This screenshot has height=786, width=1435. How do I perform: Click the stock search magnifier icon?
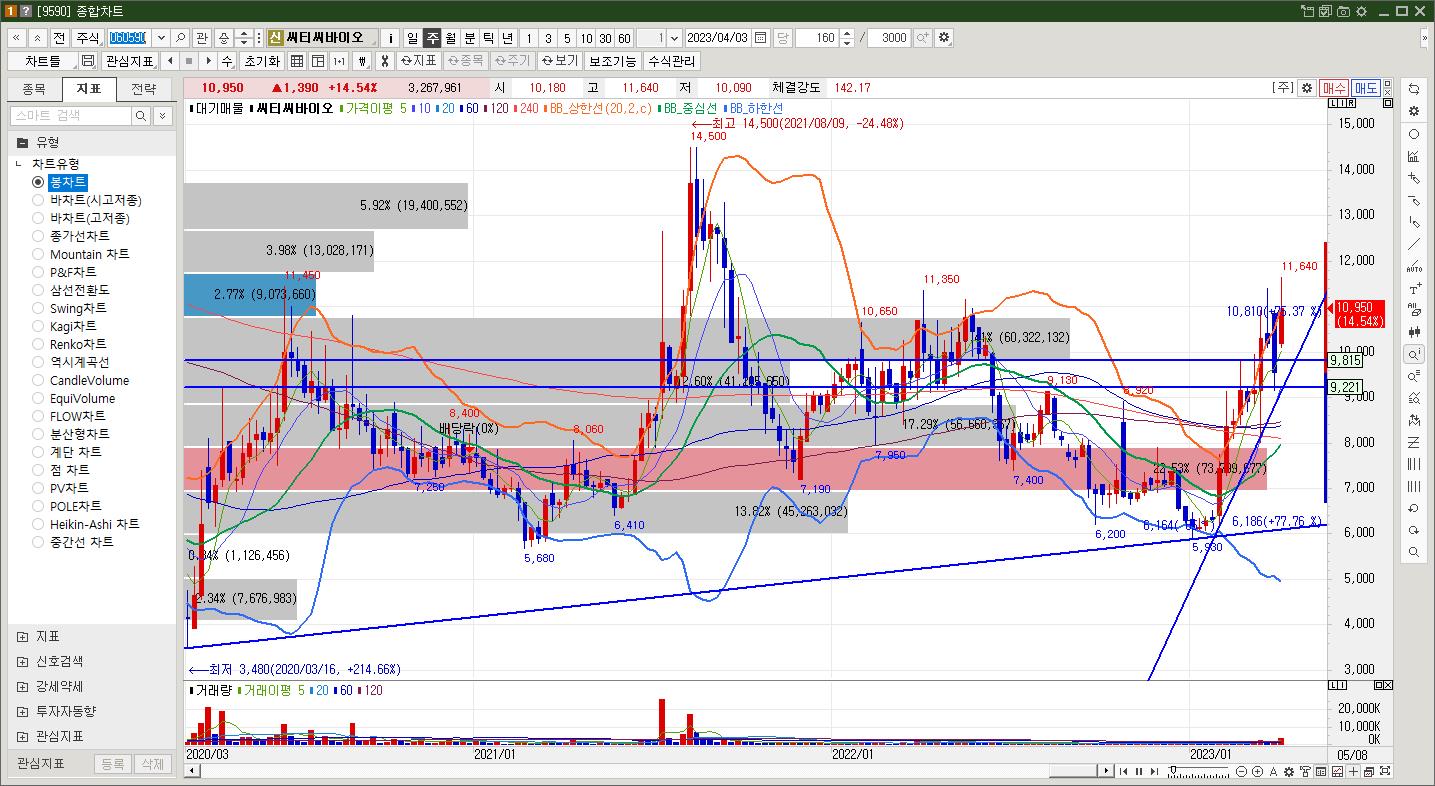pyautogui.click(x=180, y=38)
